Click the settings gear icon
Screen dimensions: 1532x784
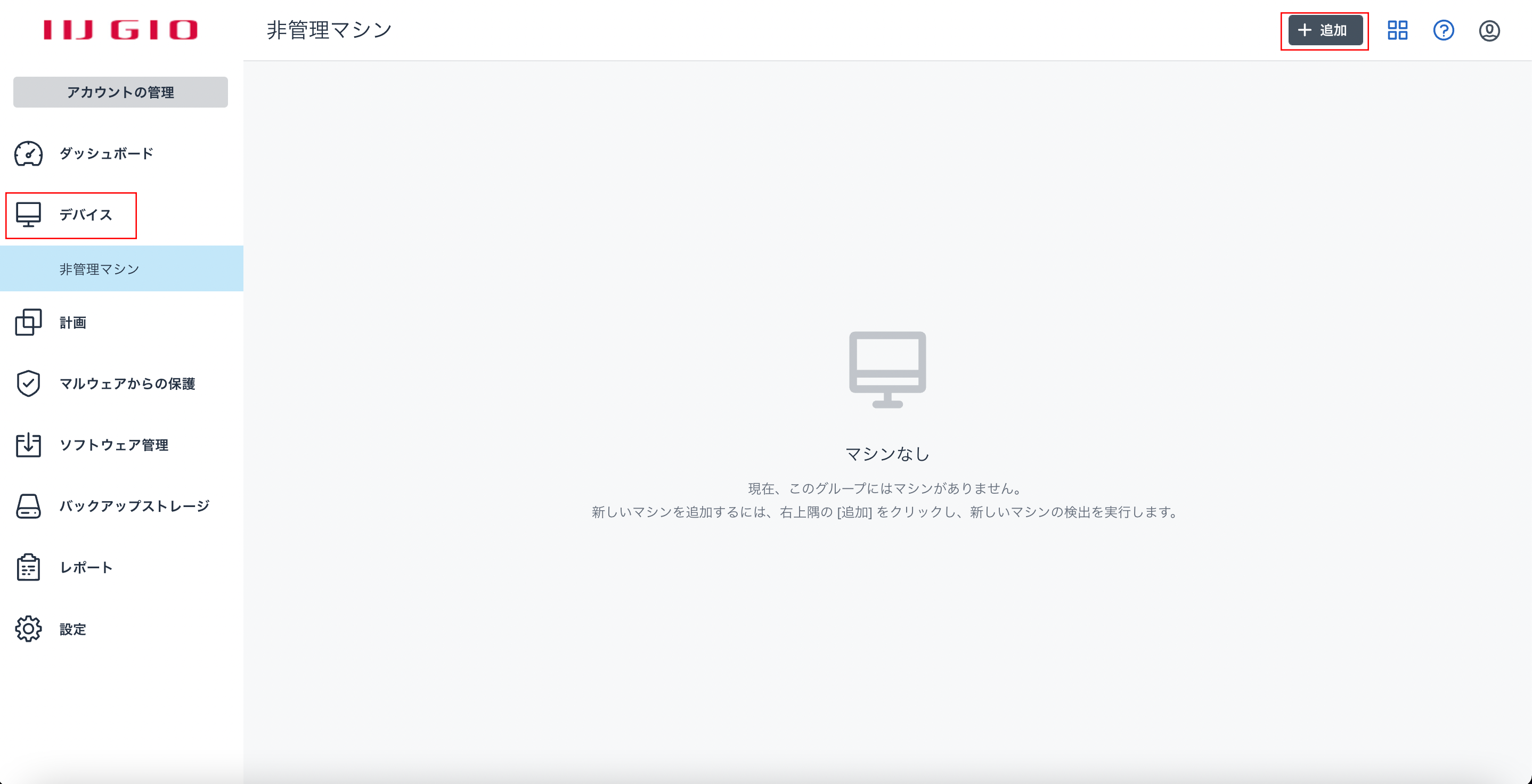pyautogui.click(x=28, y=629)
